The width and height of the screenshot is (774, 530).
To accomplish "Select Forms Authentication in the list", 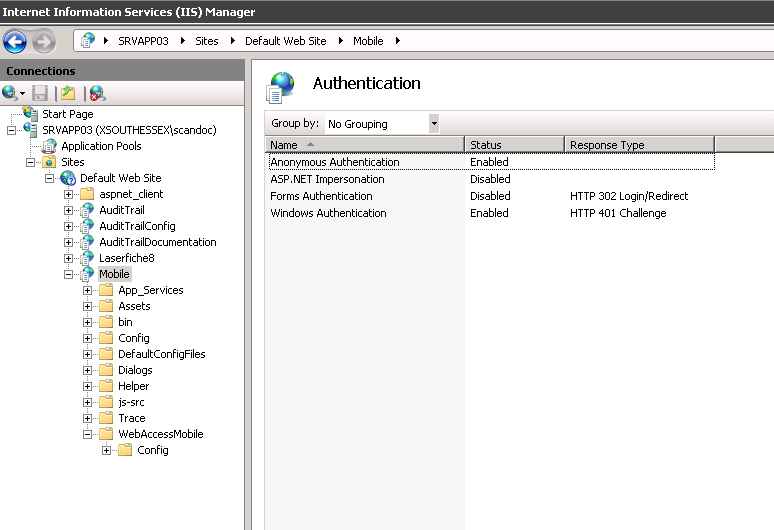I will click(321, 196).
